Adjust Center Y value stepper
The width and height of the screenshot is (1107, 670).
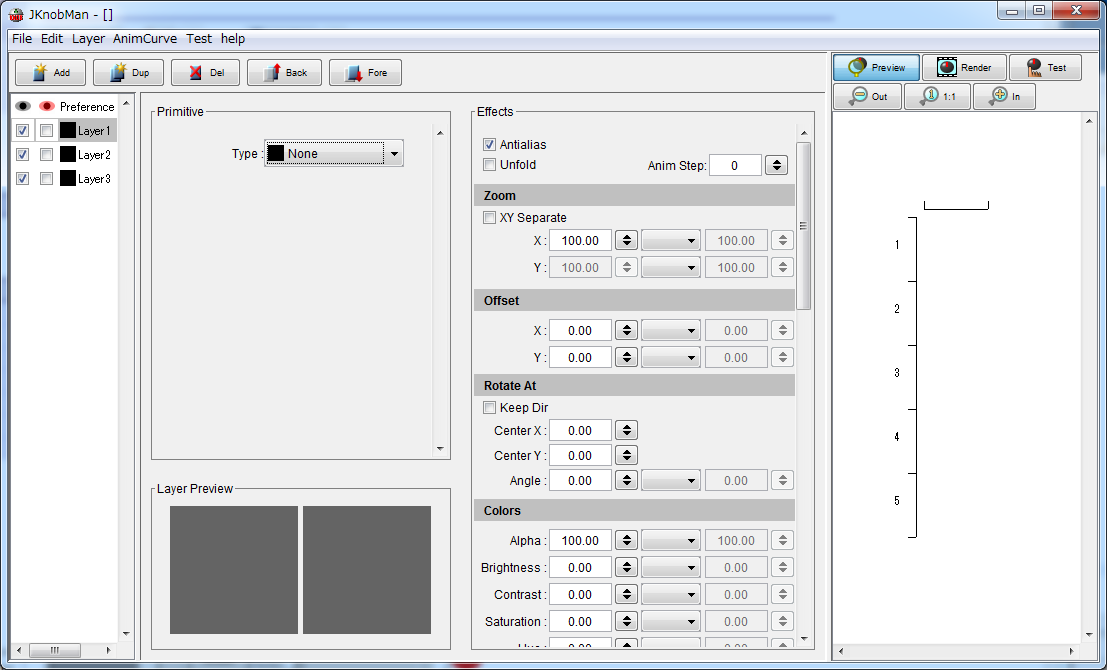[626, 455]
